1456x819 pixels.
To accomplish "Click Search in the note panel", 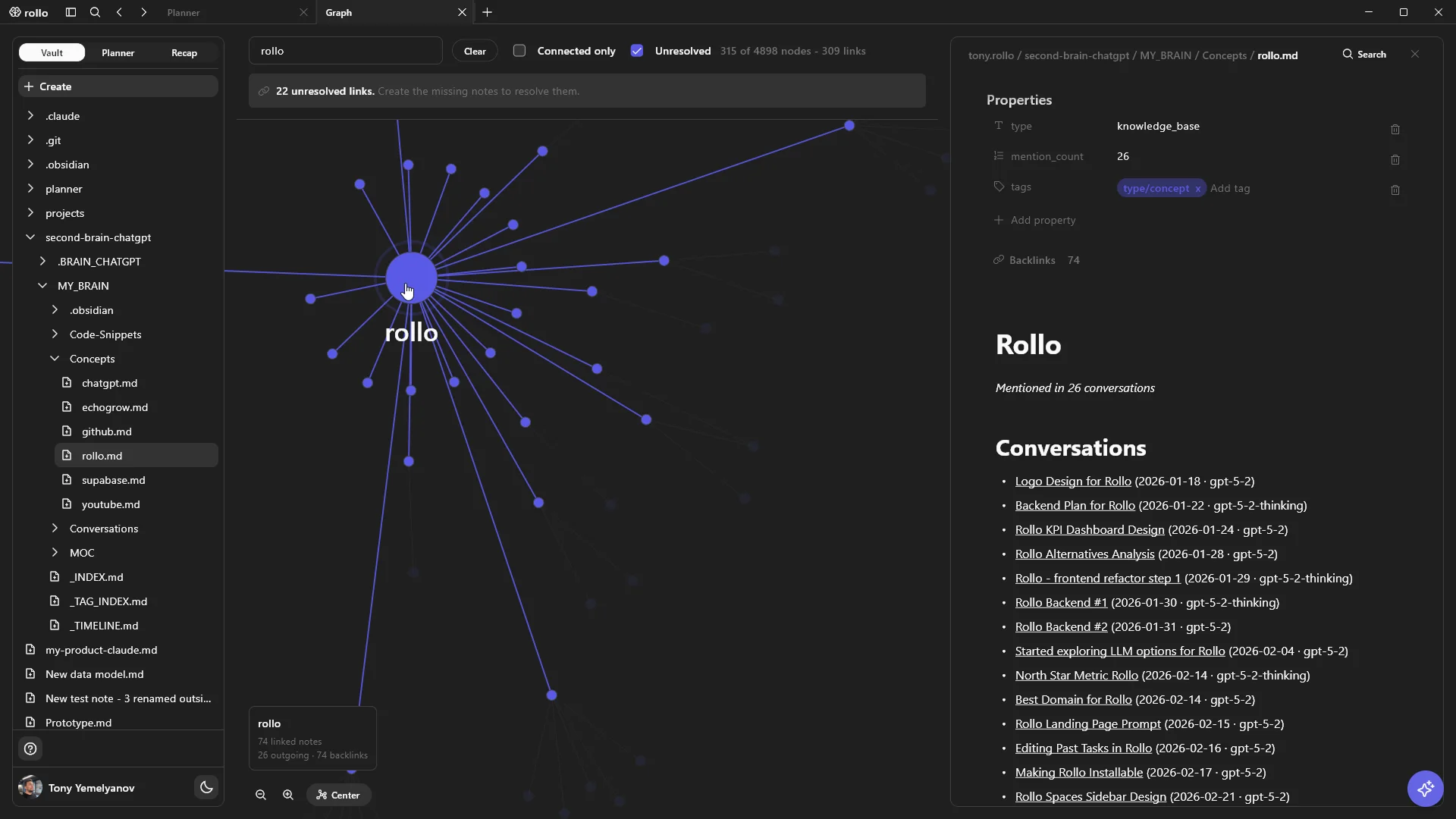I will click(1364, 54).
